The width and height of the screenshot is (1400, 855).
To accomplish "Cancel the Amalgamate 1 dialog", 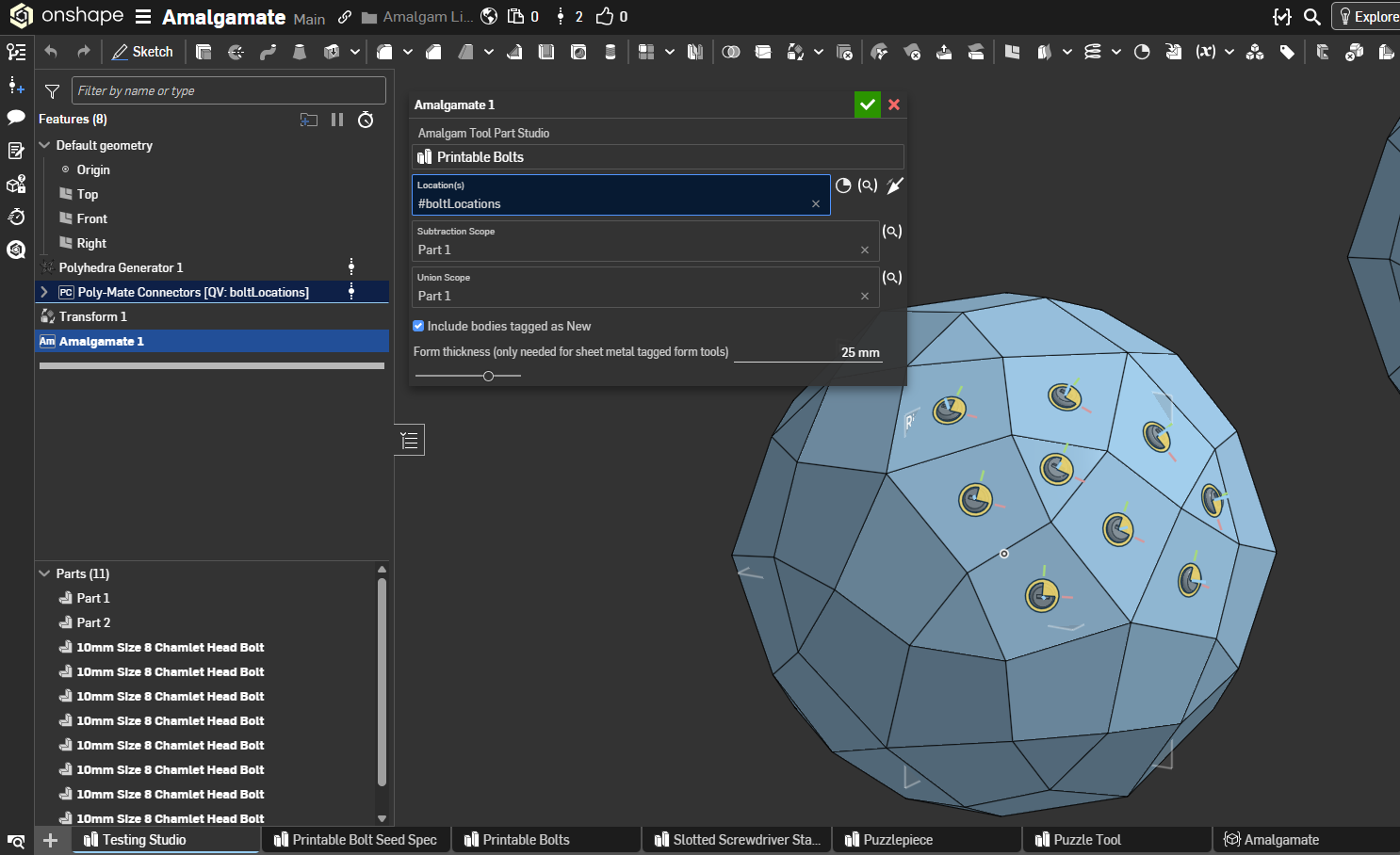I will pyautogui.click(x=894, y=105).
